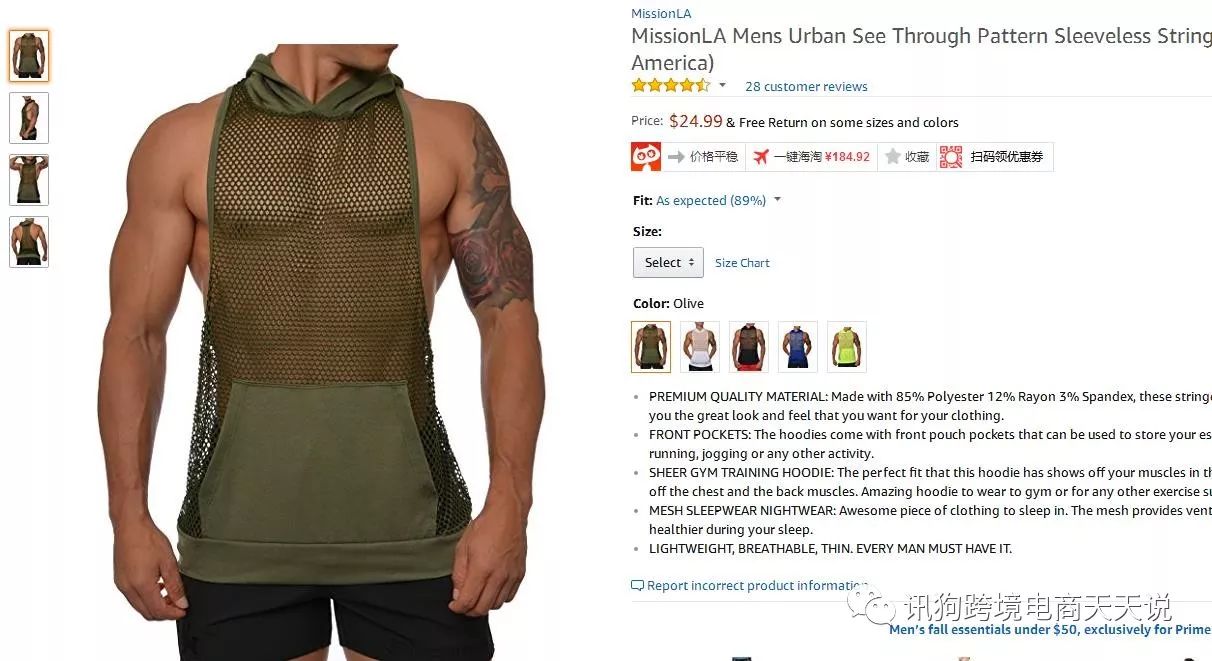This screenshot has width=1212, height=661.
Task: Click the red owl price-tracker extension icon
Action: click(x=646, y=157)
